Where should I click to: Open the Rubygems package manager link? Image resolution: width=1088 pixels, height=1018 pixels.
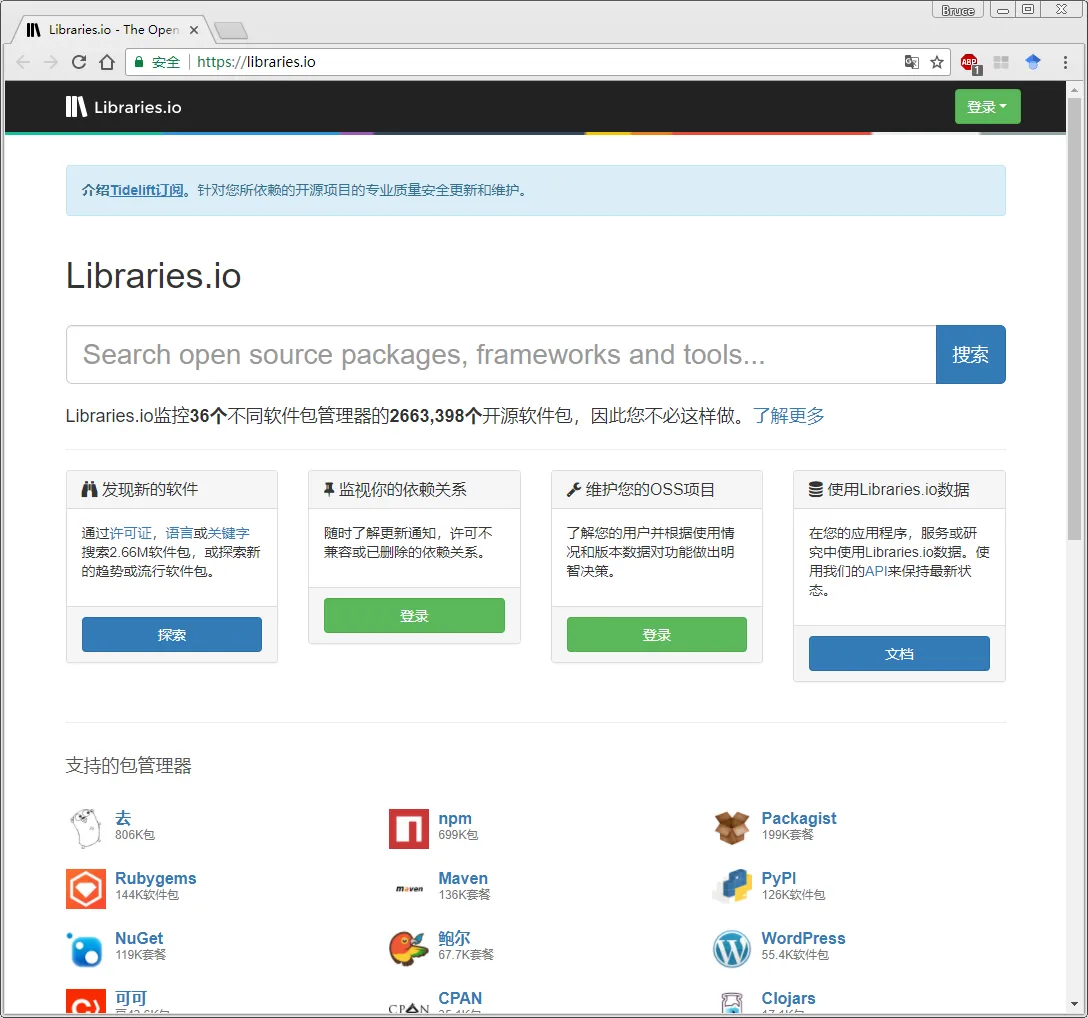coord(155,879)
